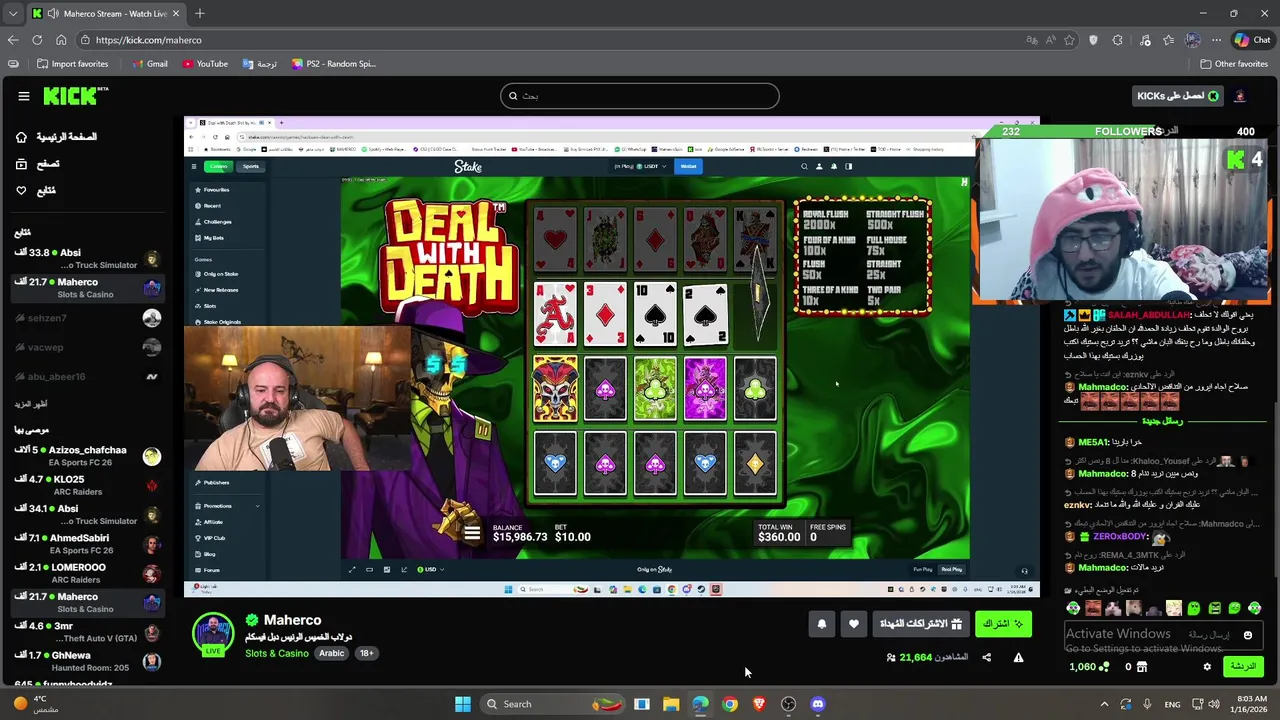Click the gifted subscriptions button
This screenshot has height=720, width=1280.
pyautogui.click(x=920, y=624)
